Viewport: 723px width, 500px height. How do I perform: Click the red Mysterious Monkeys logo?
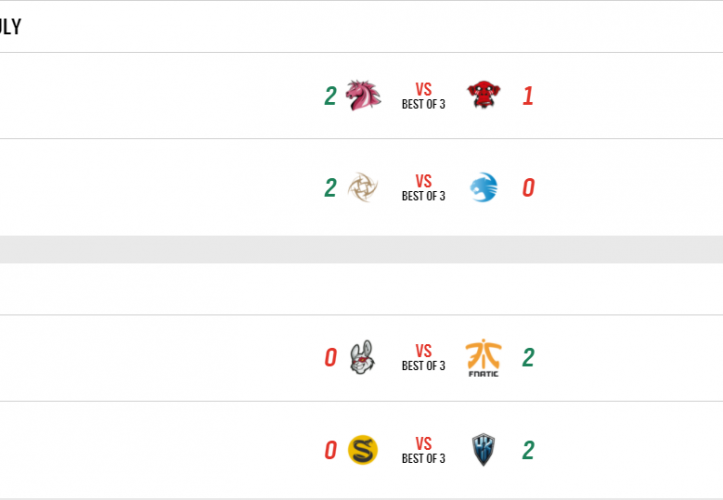click(x=484, y=96)
